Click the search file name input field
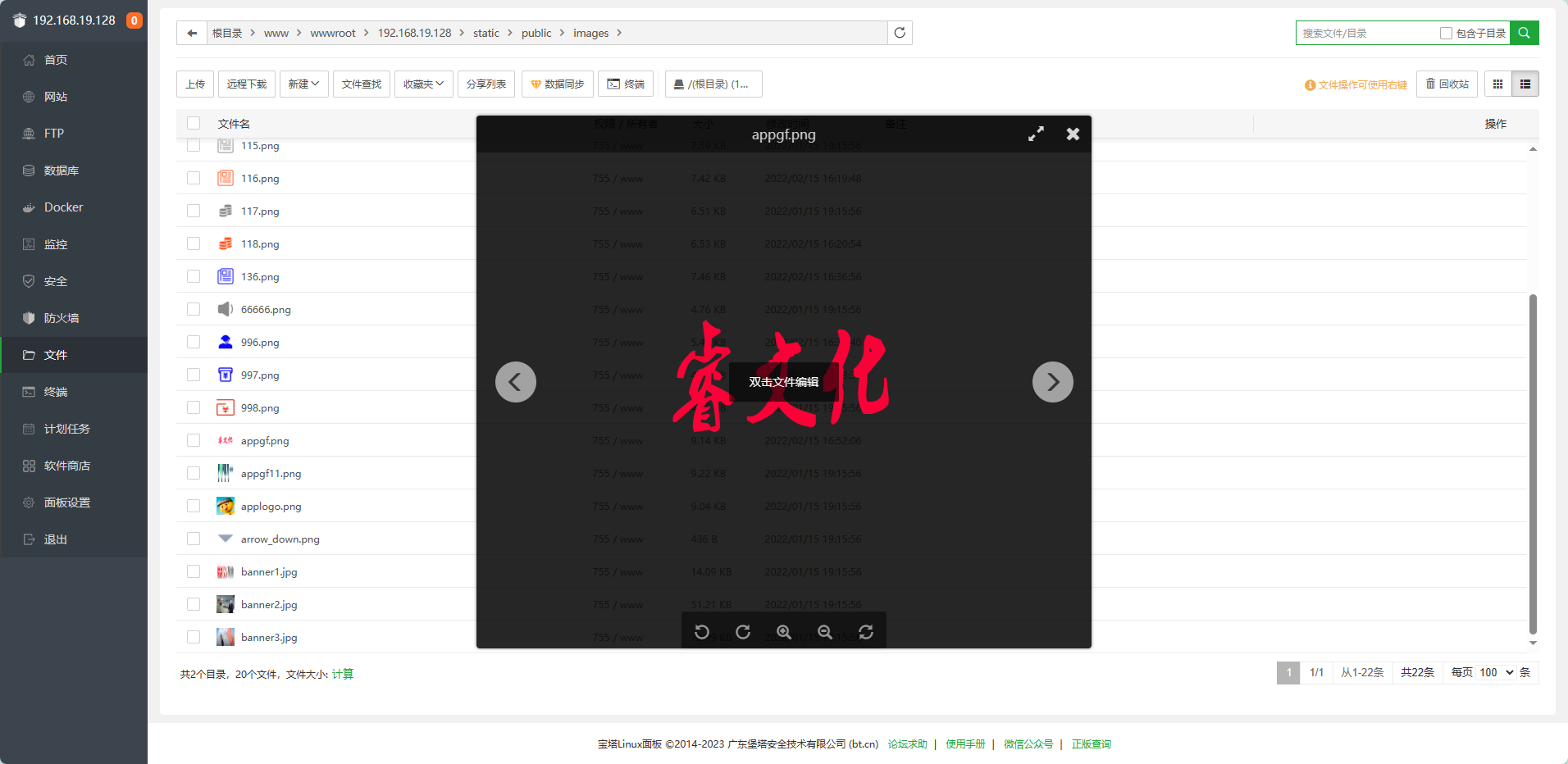The height and width of the screenshot is (764, 1568). (1365, 34)
